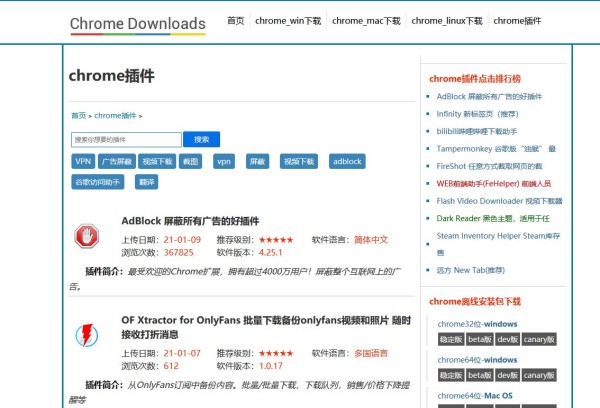Click the 截图 tag button

191,161
